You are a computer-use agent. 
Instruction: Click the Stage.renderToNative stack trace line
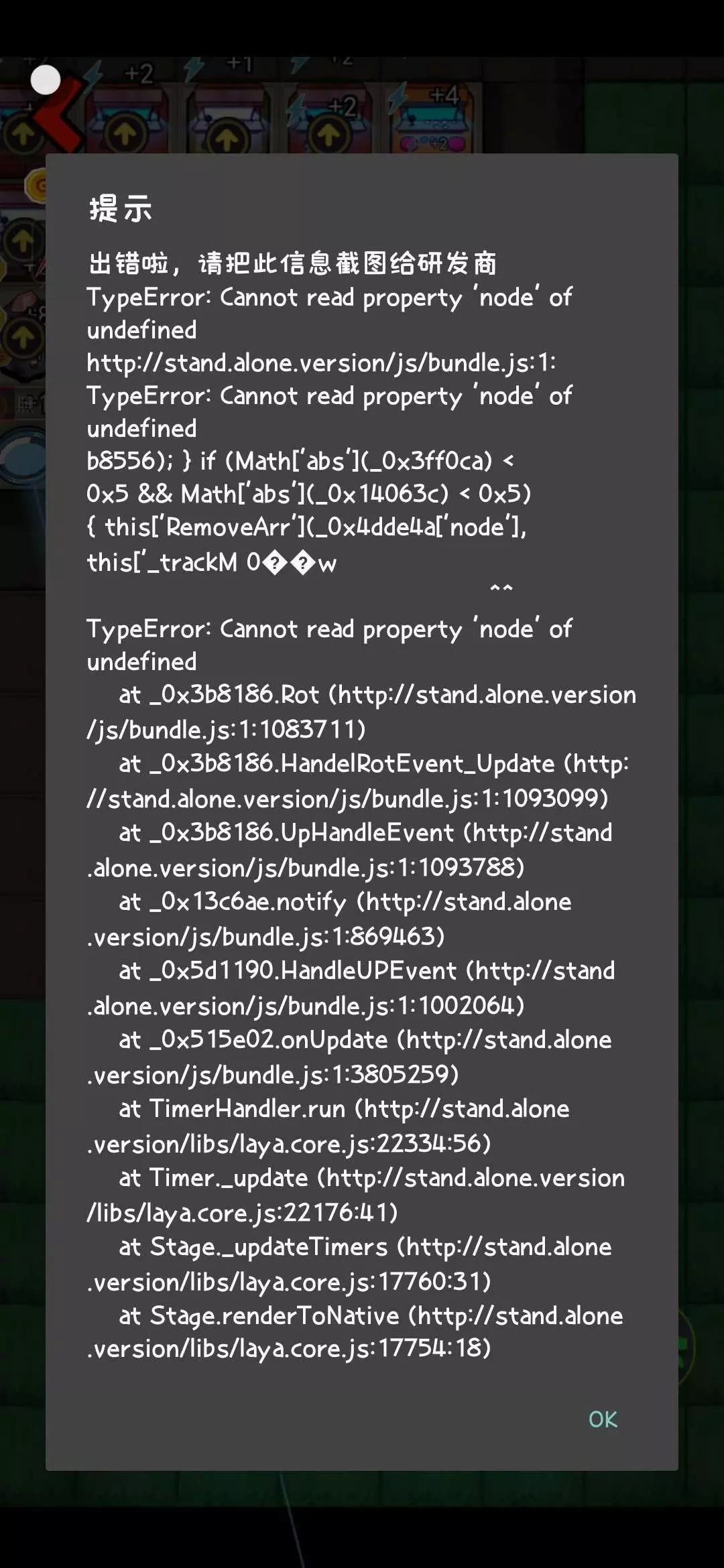coord(355,1333)
